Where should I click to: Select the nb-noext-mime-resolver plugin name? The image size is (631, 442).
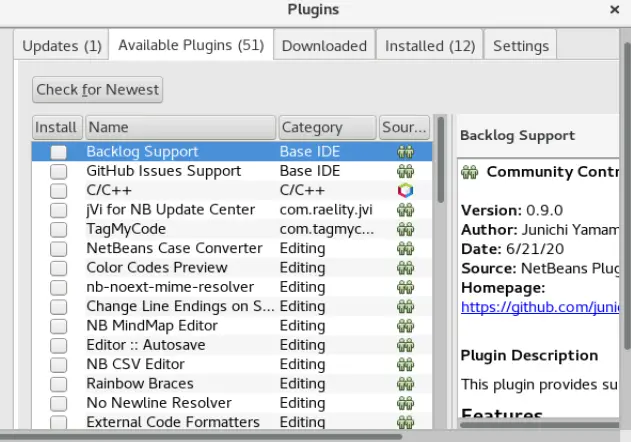click(170, 287)
